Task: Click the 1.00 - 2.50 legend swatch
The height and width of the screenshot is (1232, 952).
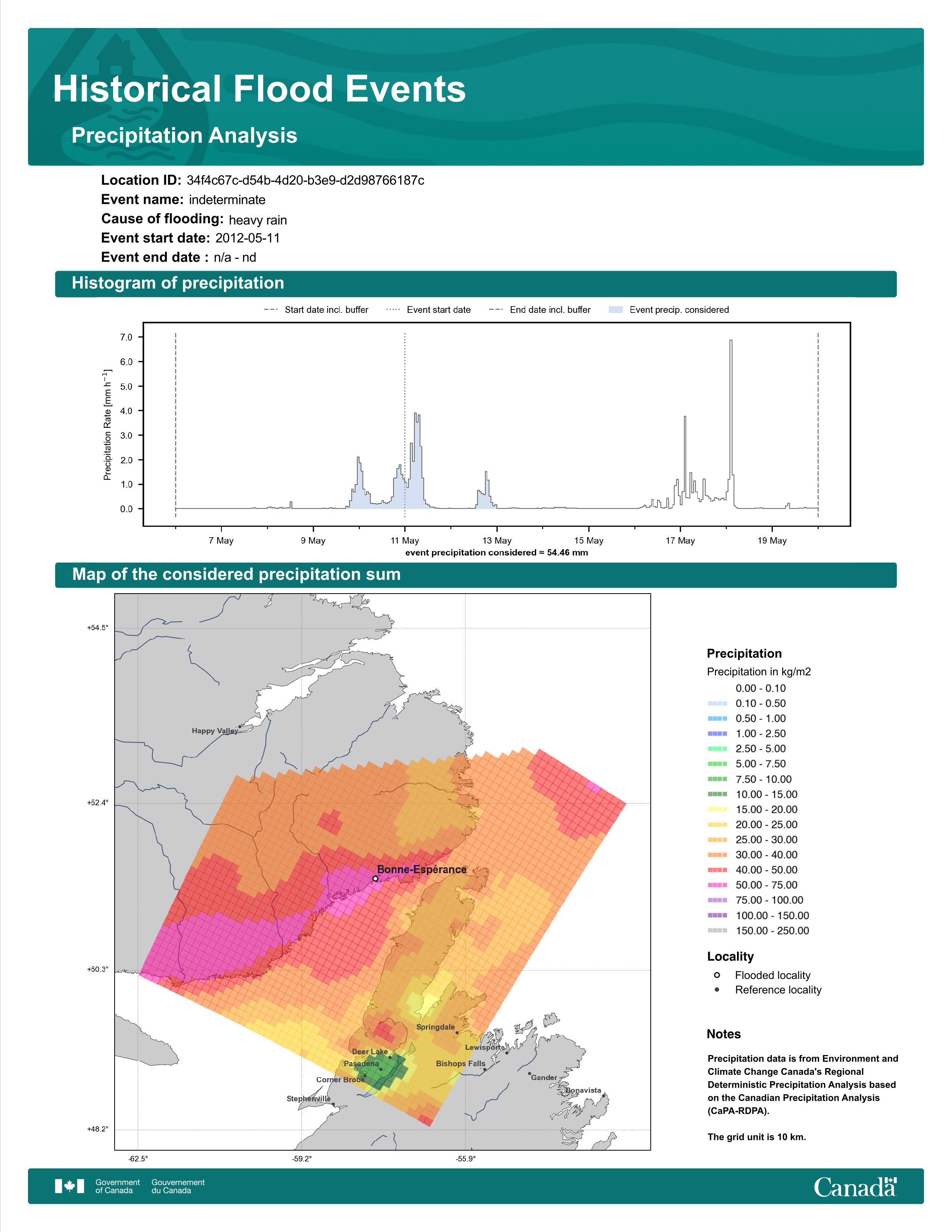Action: coord(717,734)
